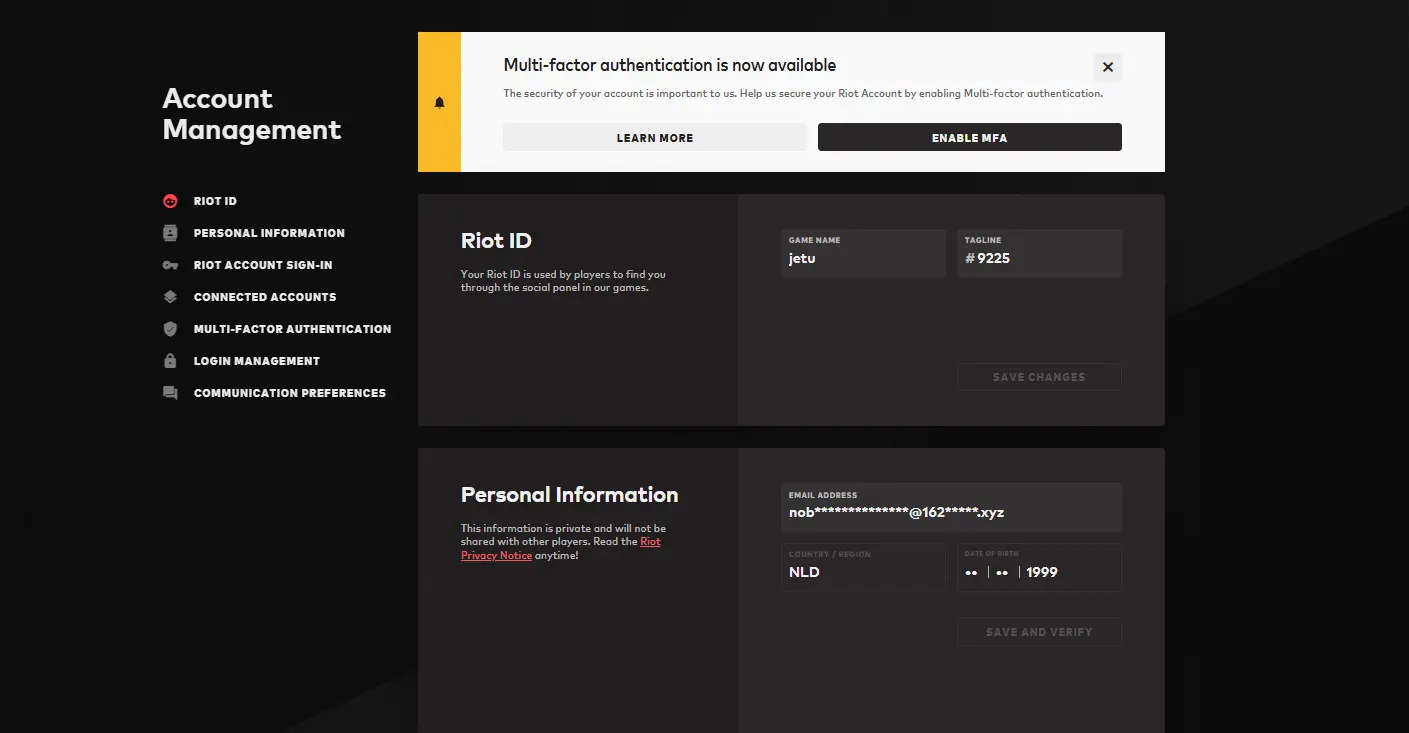
Task: Click the first masked date of birth segment
Action: 971,572
